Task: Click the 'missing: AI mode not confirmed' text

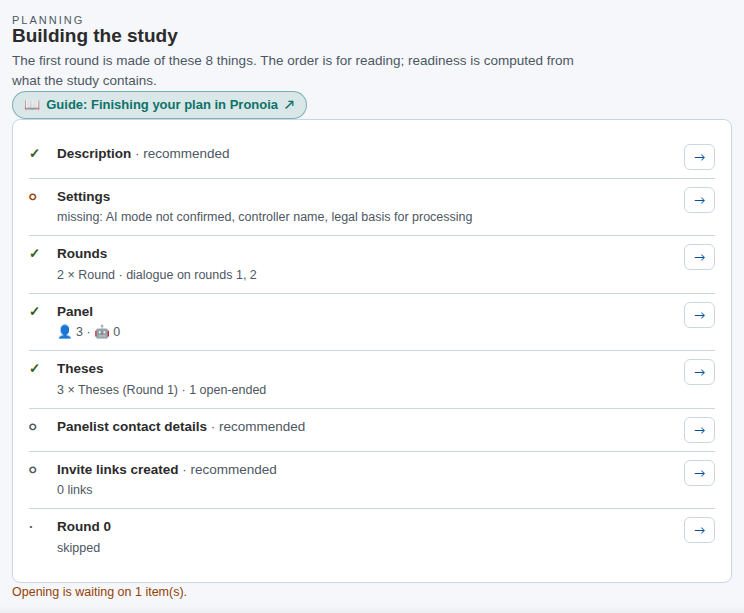Action: click(x=265, y=217)
